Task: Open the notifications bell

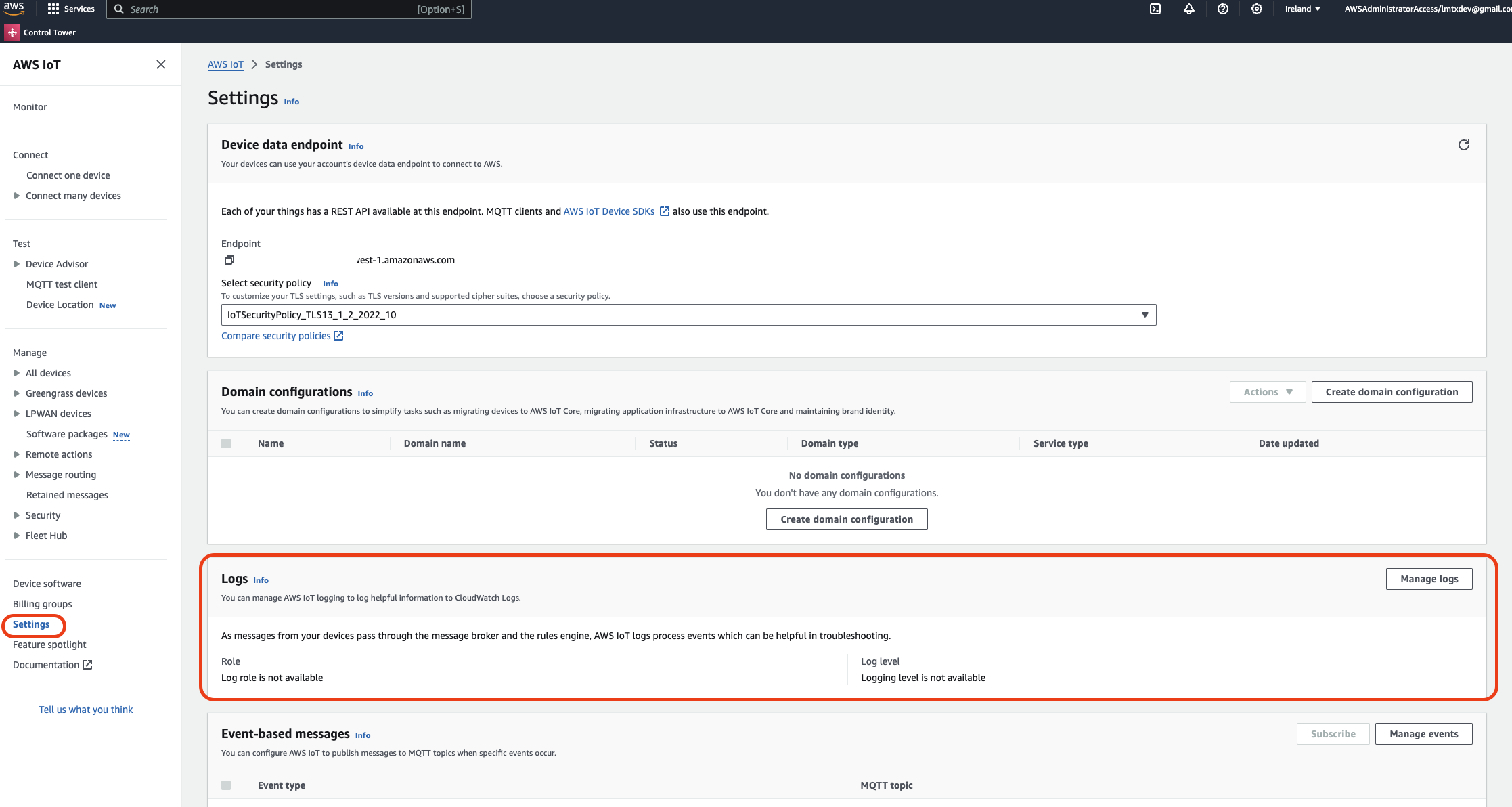Action: click(1189, 9)
